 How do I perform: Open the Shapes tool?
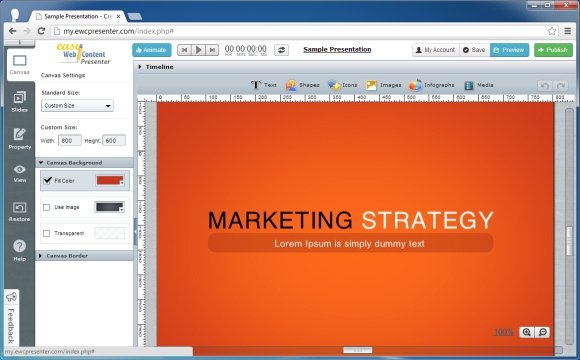point(302,85)
